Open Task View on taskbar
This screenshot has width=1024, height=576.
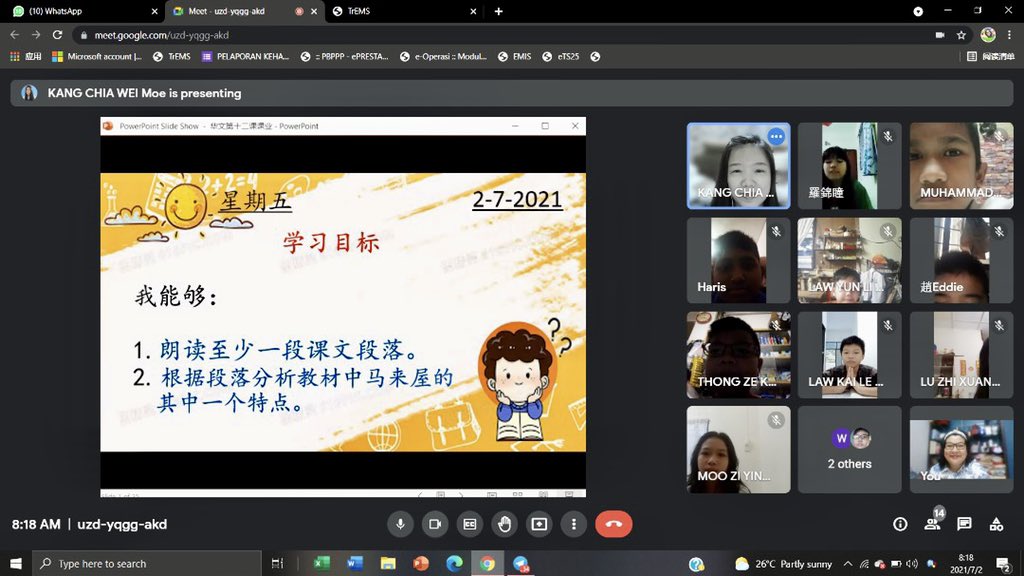coord(278,563)
